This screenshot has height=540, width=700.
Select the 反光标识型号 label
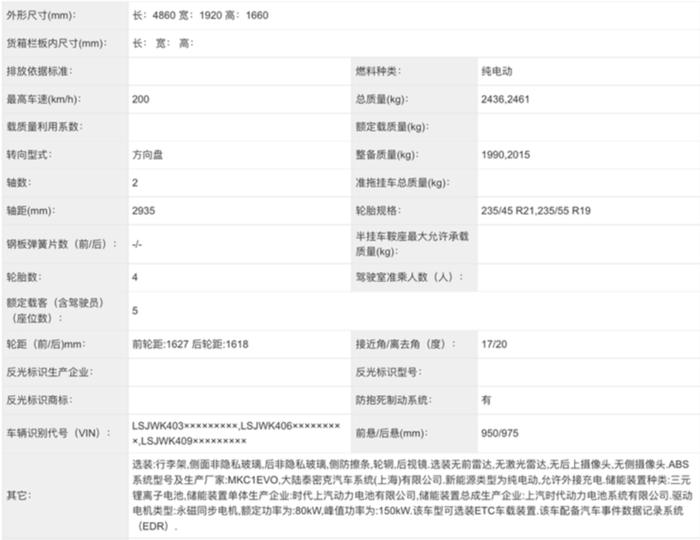pos(388,372)
